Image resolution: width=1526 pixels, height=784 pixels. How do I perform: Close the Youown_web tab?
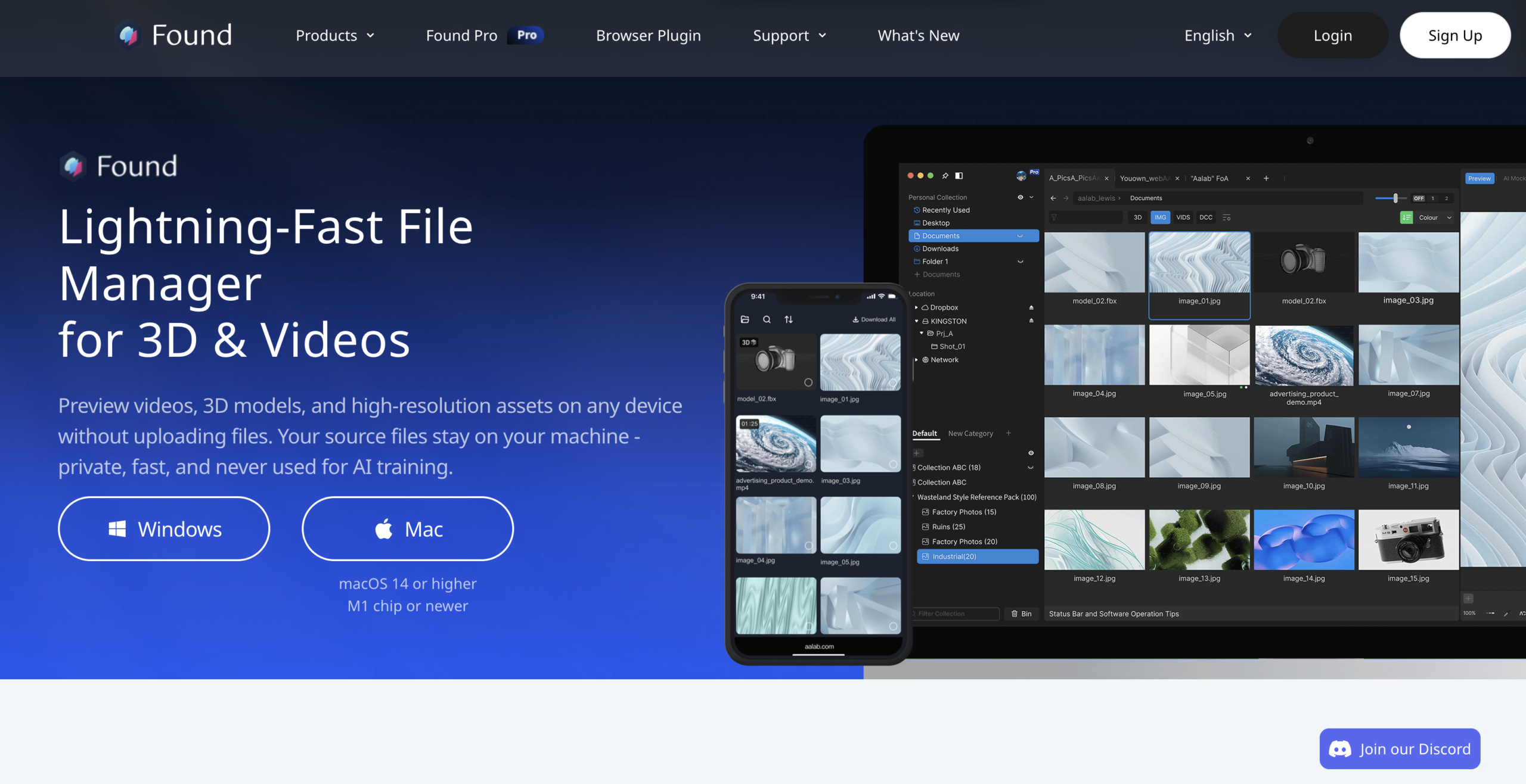click(1177, 178)
